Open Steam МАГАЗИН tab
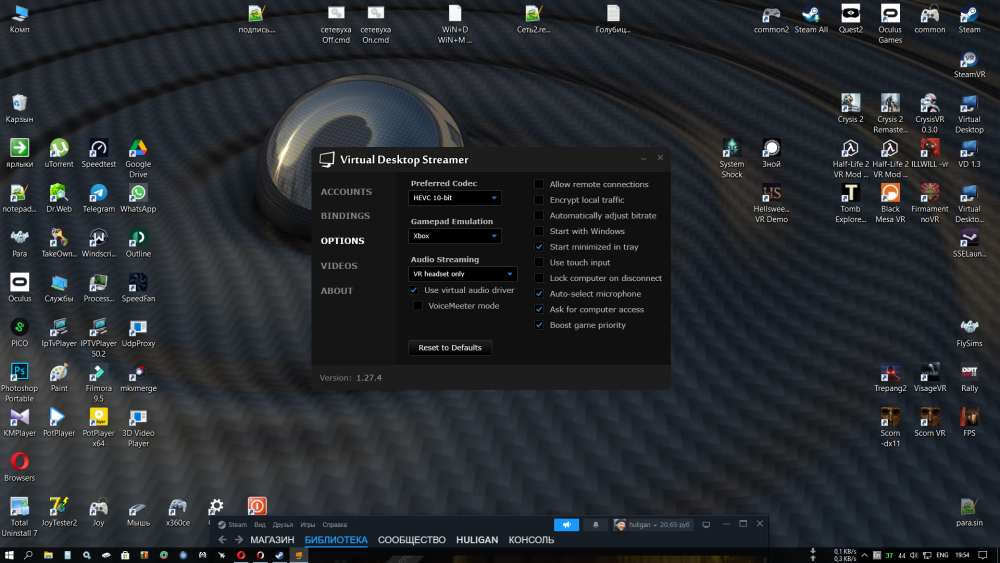 272,540
